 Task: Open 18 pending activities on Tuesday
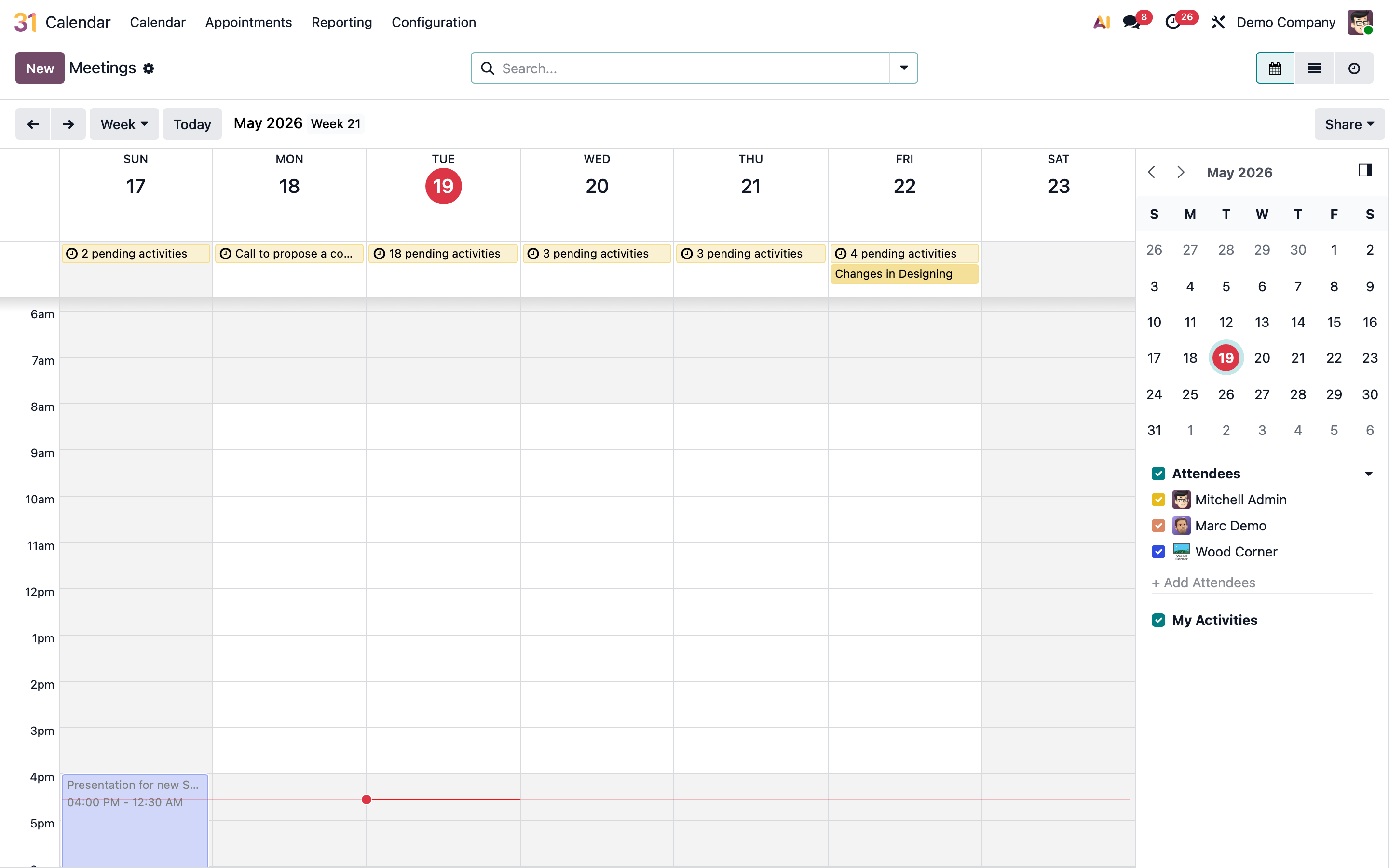[443, 253]
